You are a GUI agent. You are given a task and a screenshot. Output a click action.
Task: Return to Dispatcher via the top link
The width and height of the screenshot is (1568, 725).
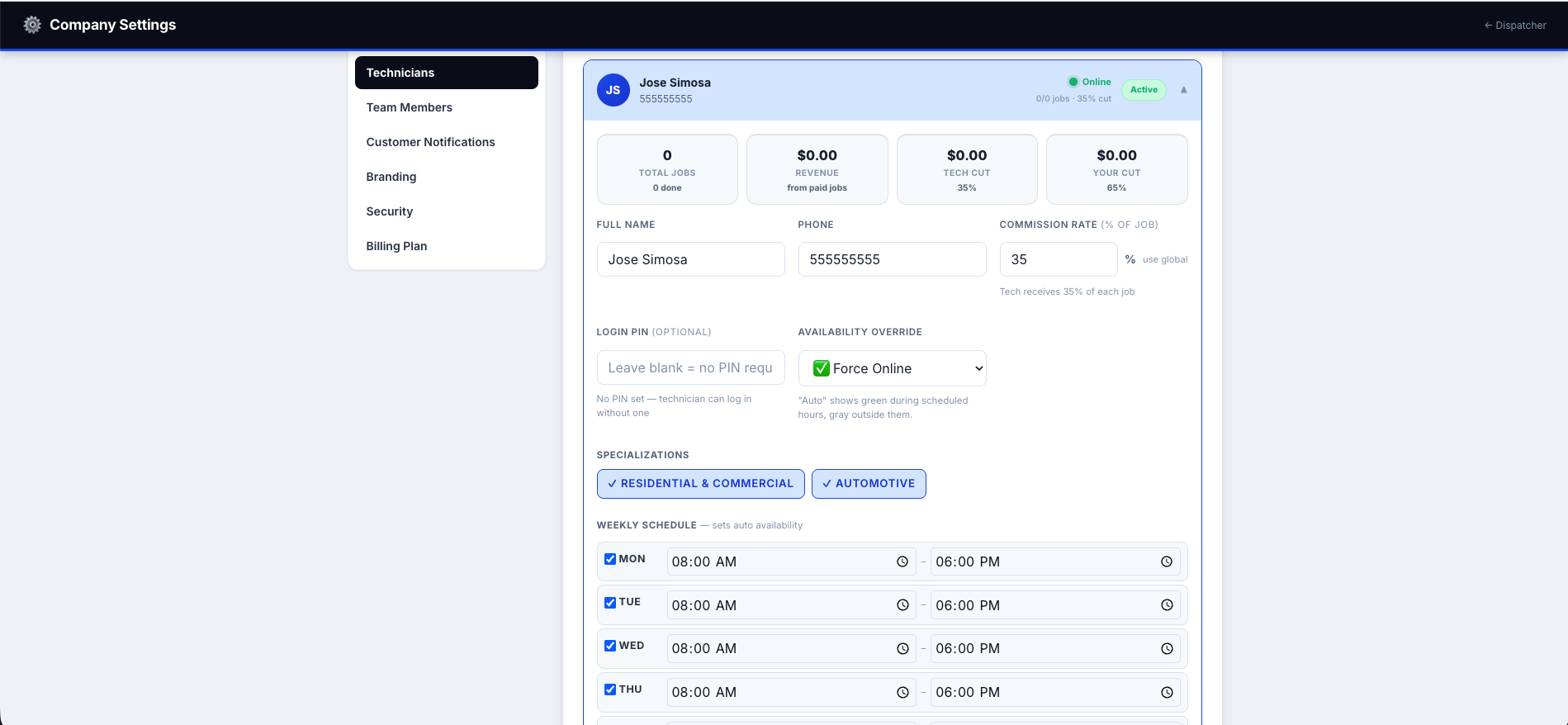point(1515,26)
